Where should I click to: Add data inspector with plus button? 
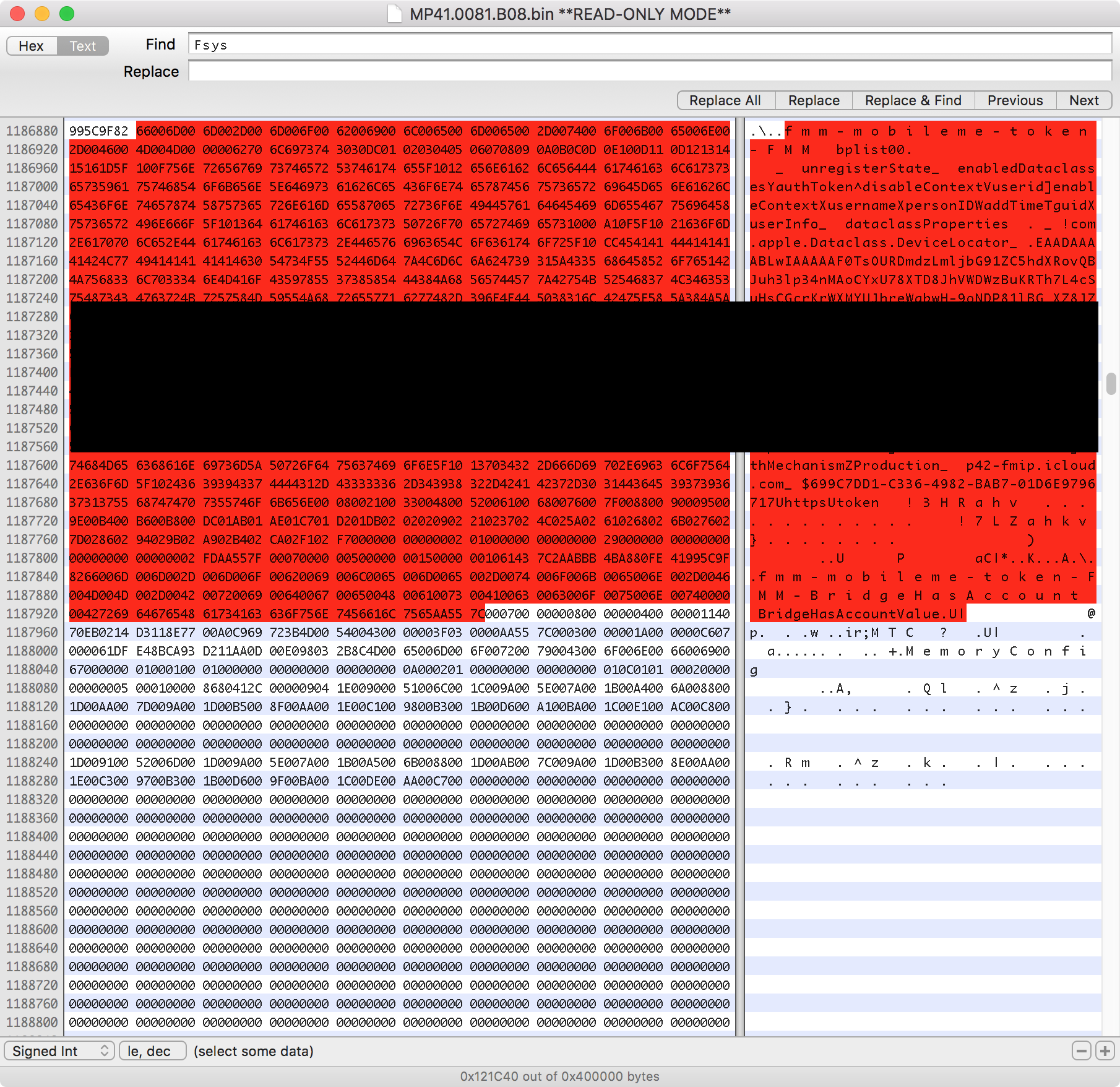click(x=1105, y=1050)
